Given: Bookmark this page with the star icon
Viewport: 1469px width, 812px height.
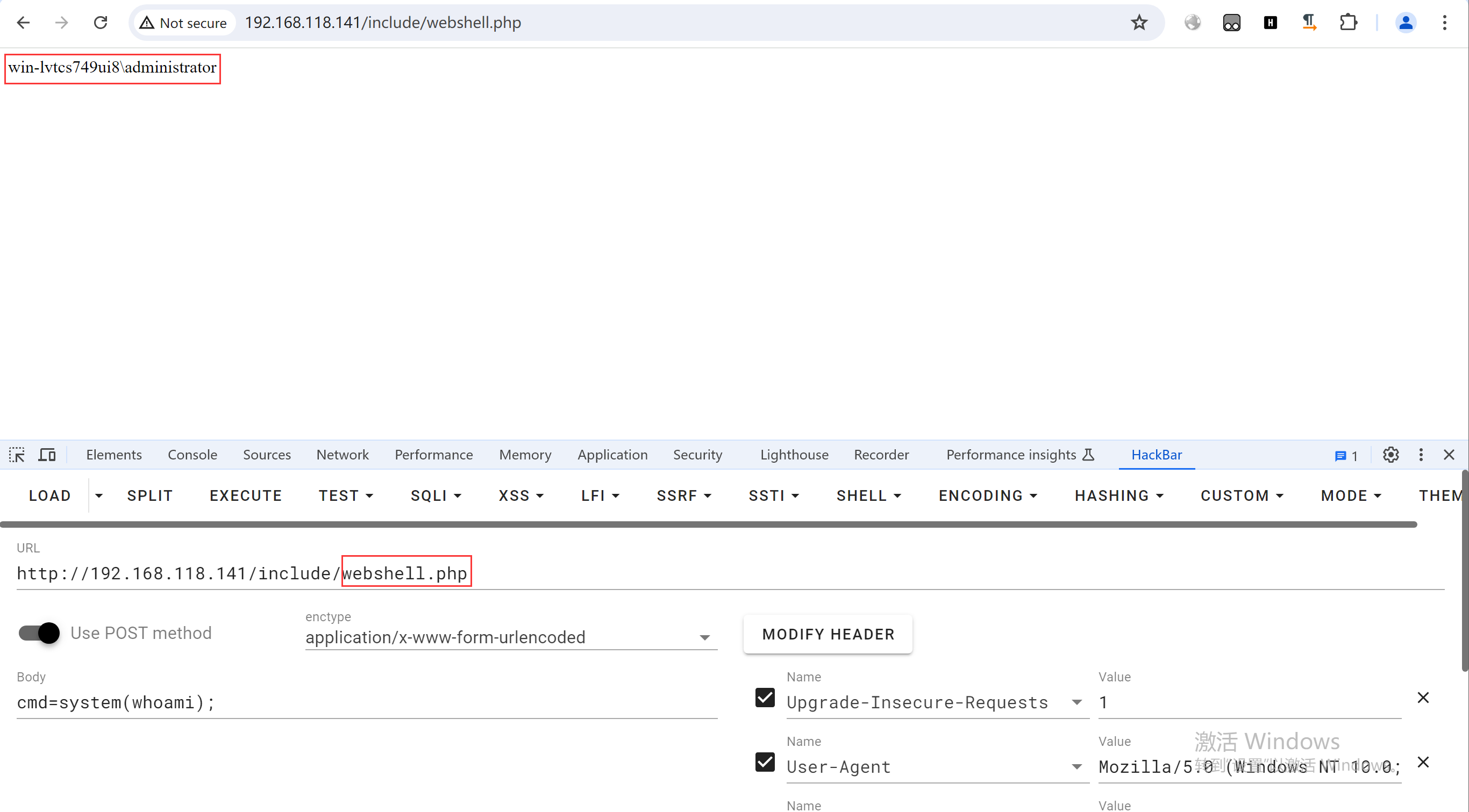Looking at the screenshot, I should click(1139, 23).
